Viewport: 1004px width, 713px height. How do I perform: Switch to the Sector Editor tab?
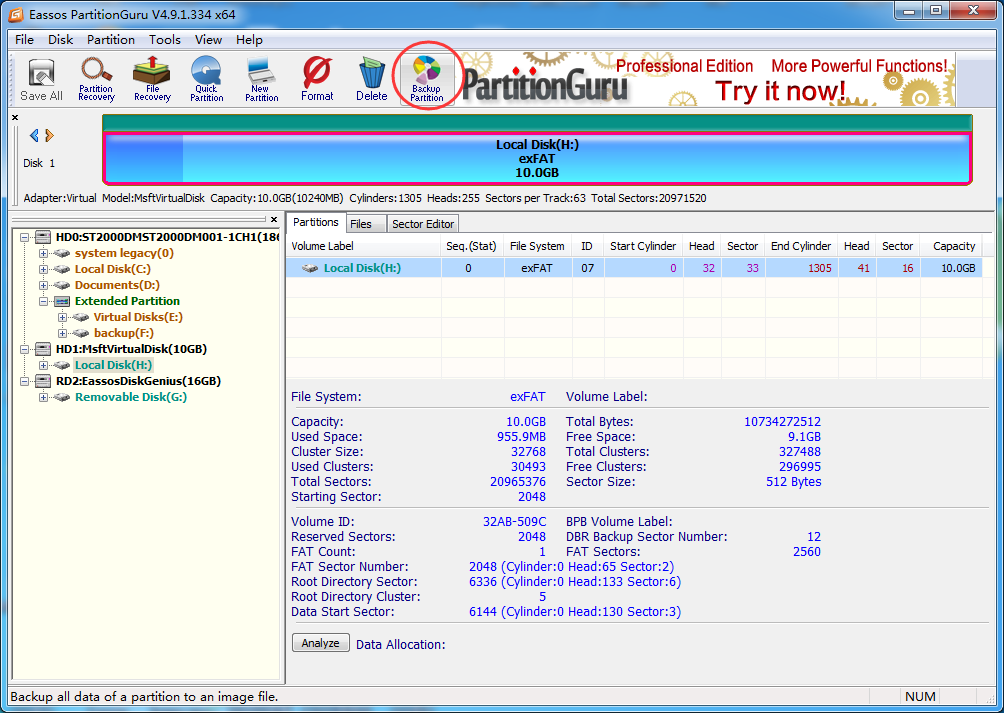423,223
